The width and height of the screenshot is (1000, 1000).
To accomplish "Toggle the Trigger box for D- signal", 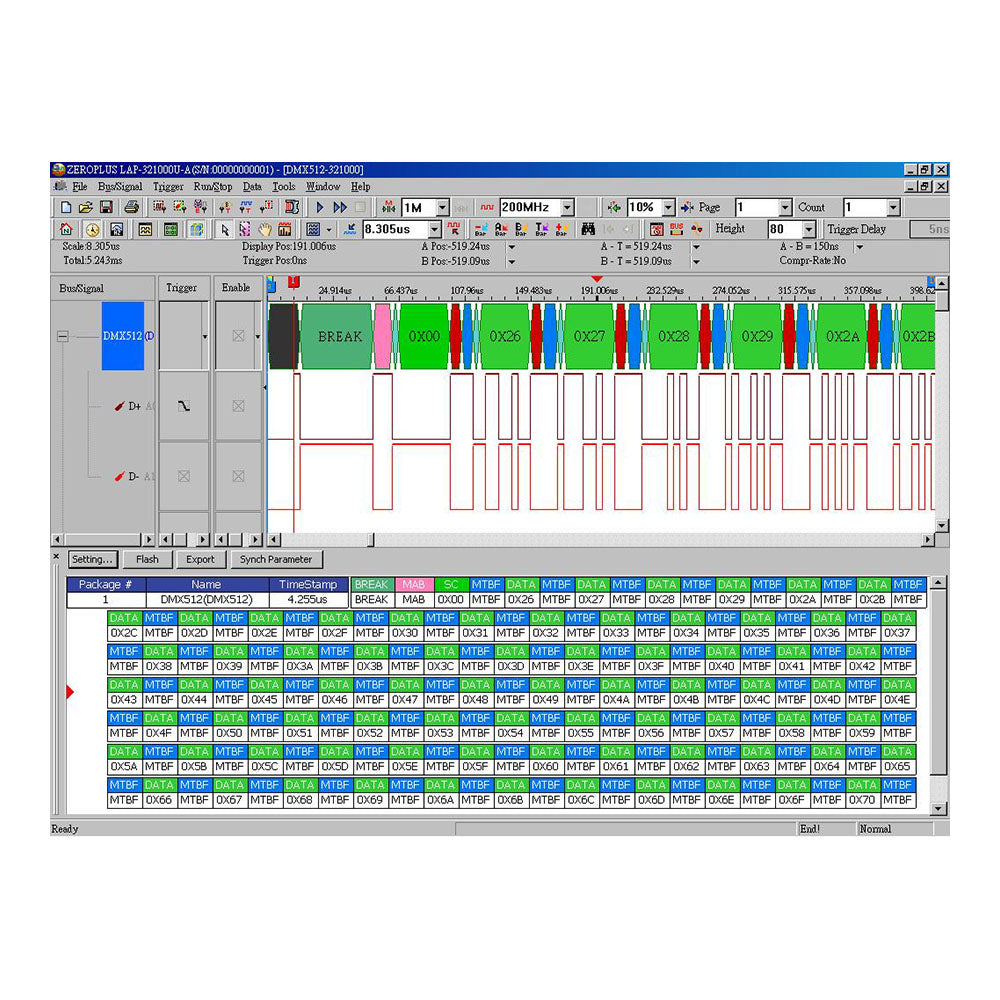I will pos(184,476).
